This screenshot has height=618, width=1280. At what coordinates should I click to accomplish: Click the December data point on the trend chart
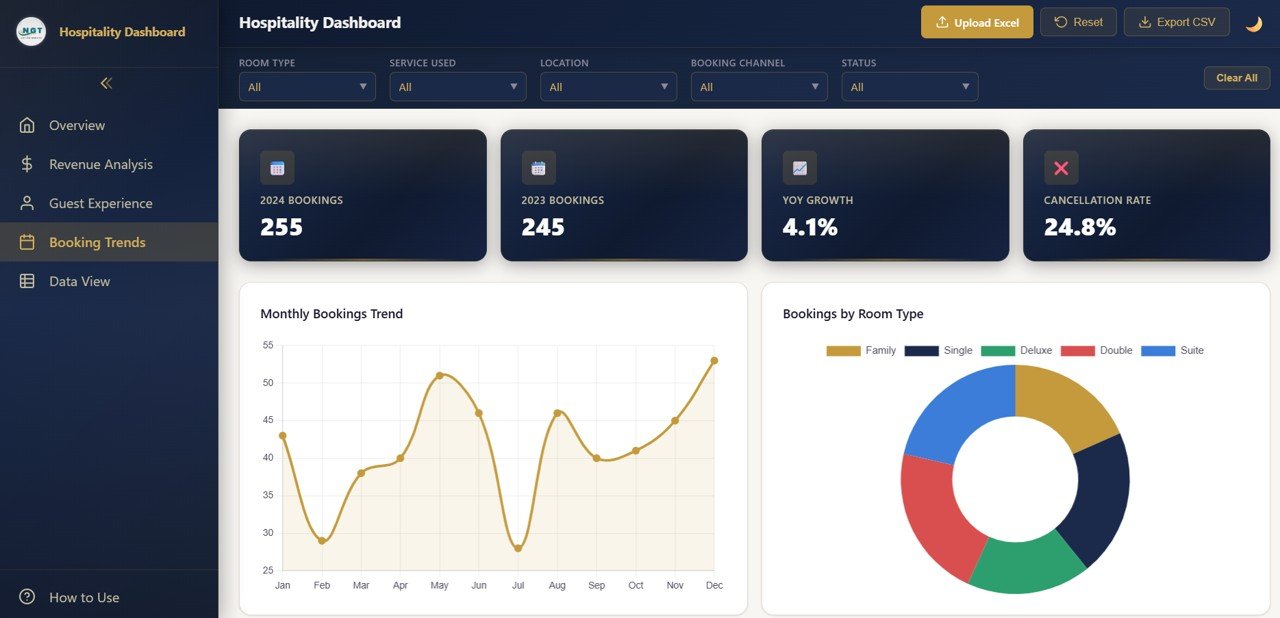point(713,361)
